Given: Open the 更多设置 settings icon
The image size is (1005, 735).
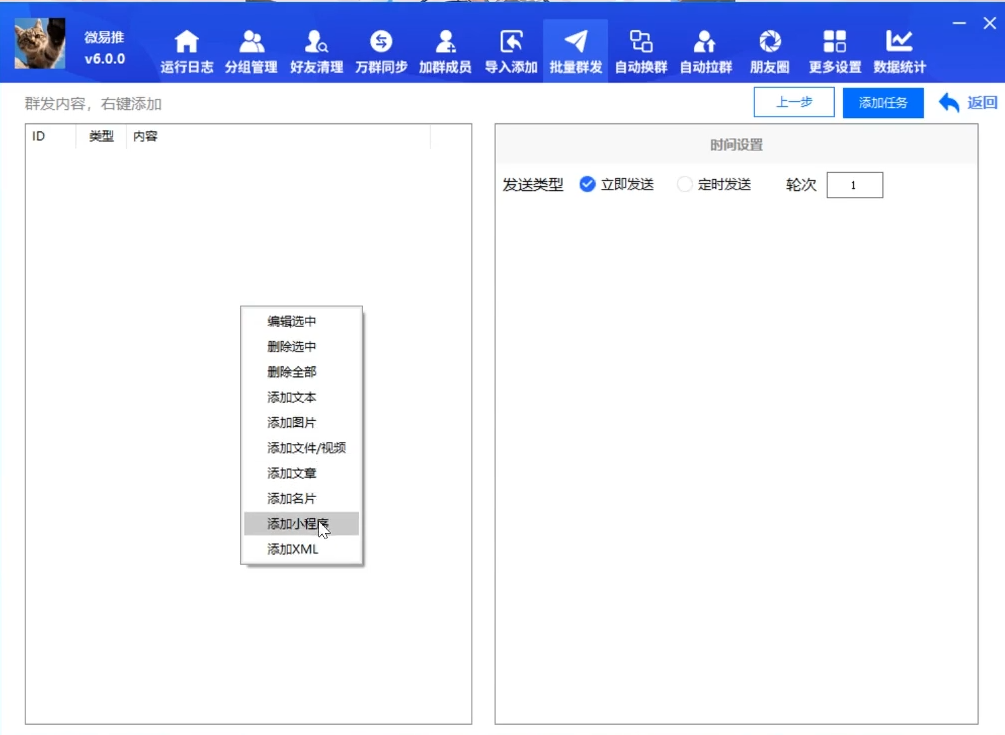Looking at the screenshot, I should (x=834, y=48).
